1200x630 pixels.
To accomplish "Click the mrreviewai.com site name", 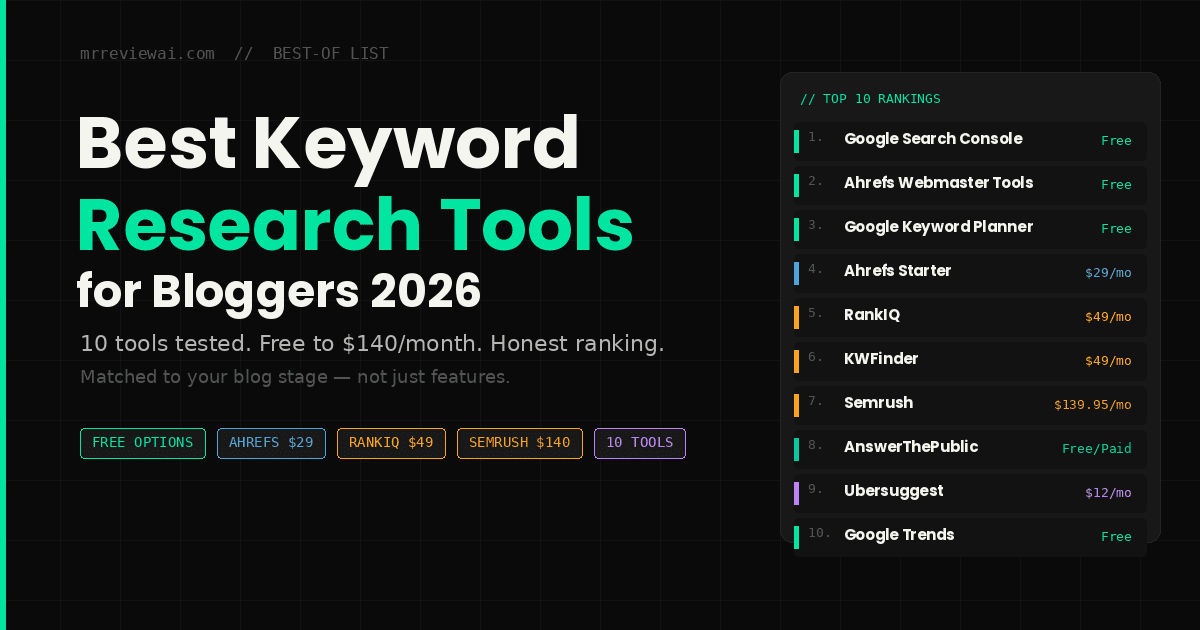I will (x=147, y=54).
